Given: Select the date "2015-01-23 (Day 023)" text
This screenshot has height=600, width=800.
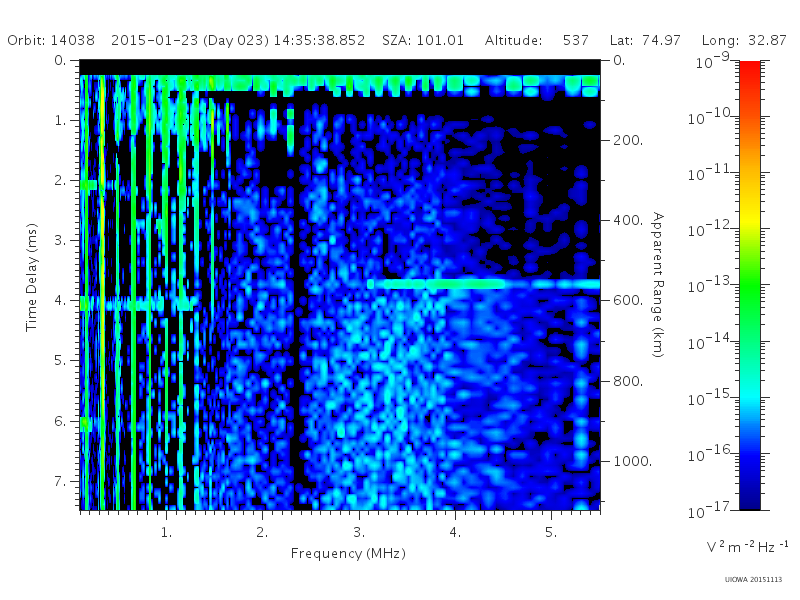Looking at the screenshot, I should 190,40.
